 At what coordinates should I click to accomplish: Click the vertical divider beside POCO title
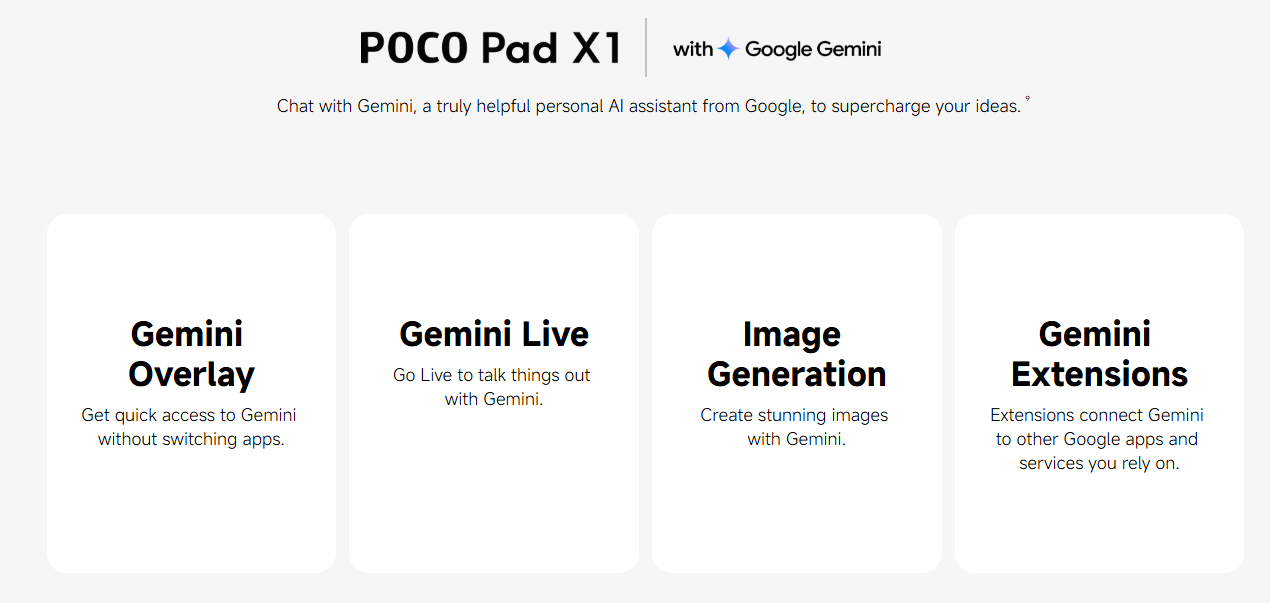(x=646, y=47)
